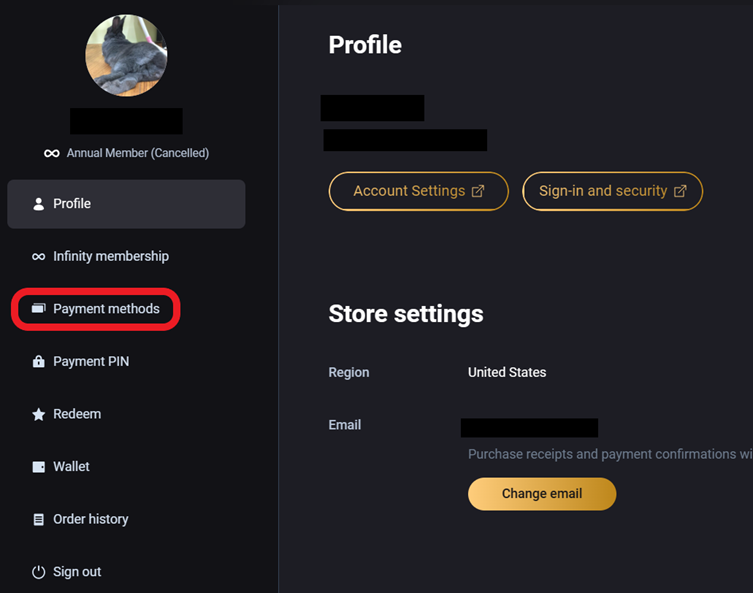Click the Change email button
The width and height of the screenshot is (753, 593).
542,494
